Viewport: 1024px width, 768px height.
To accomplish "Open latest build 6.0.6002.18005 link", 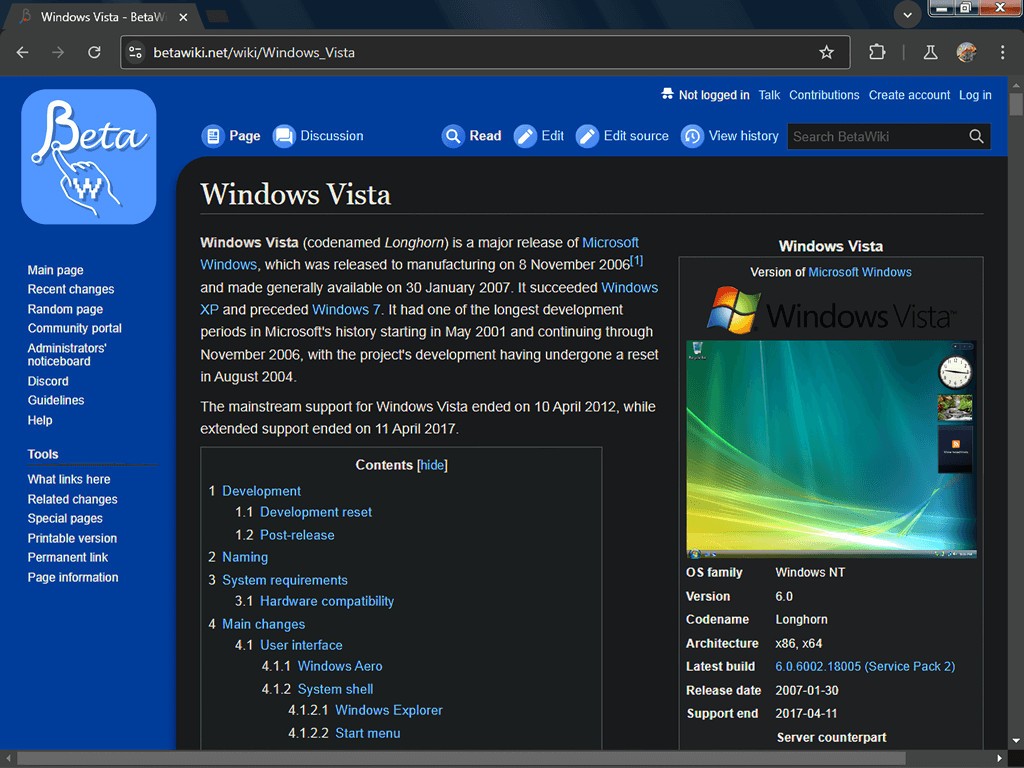I will [x=865, y=666].
